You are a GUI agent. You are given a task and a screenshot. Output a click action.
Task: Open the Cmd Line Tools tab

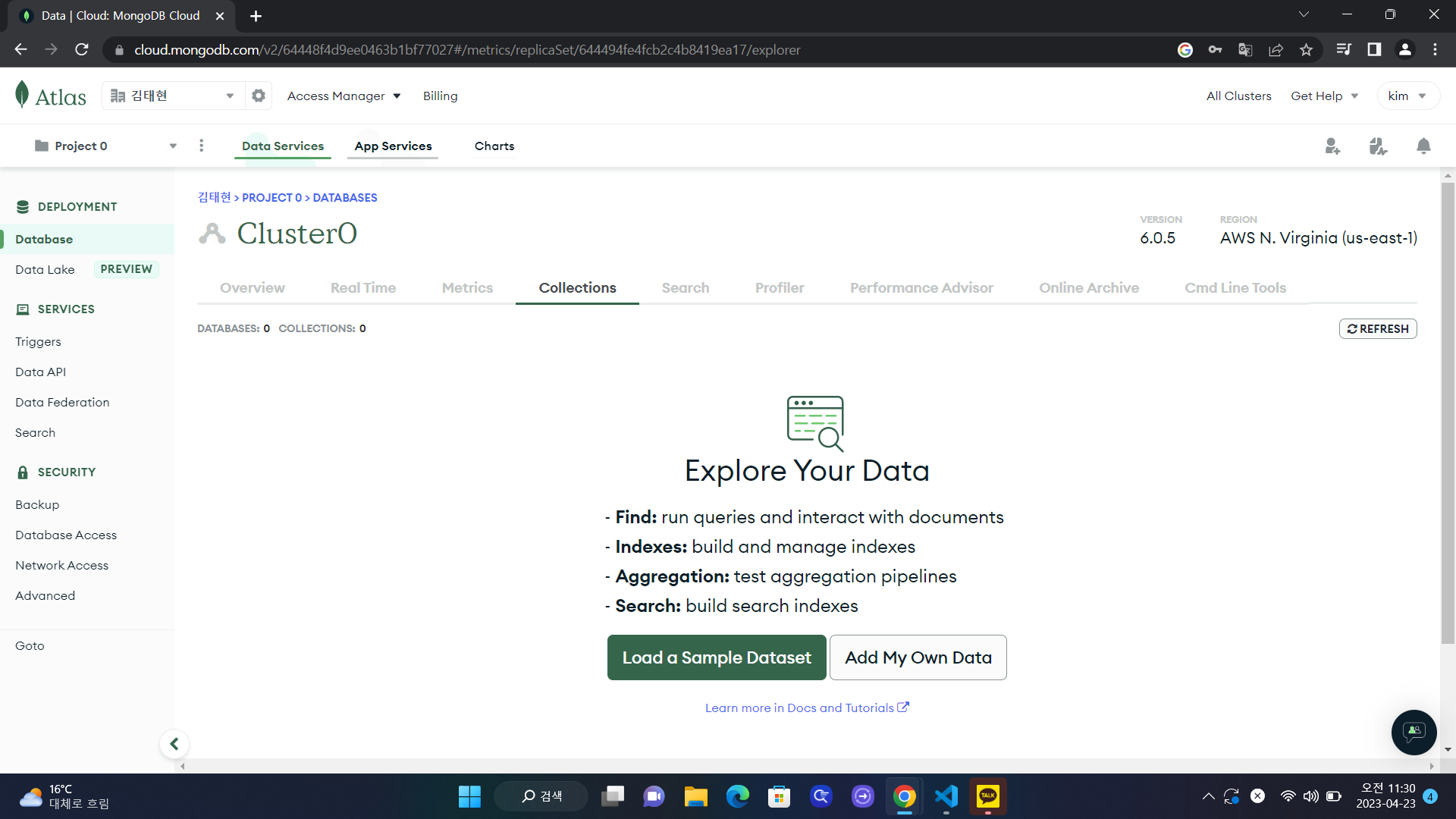pyautogui.click(x=1235, y=287)
